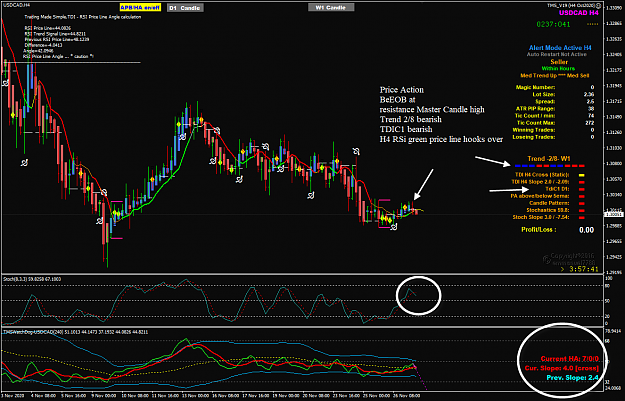Viewport: 625px width, 401px height.
Task: Click the Angle=42.0946 text
Action: (x=38, y=51)
